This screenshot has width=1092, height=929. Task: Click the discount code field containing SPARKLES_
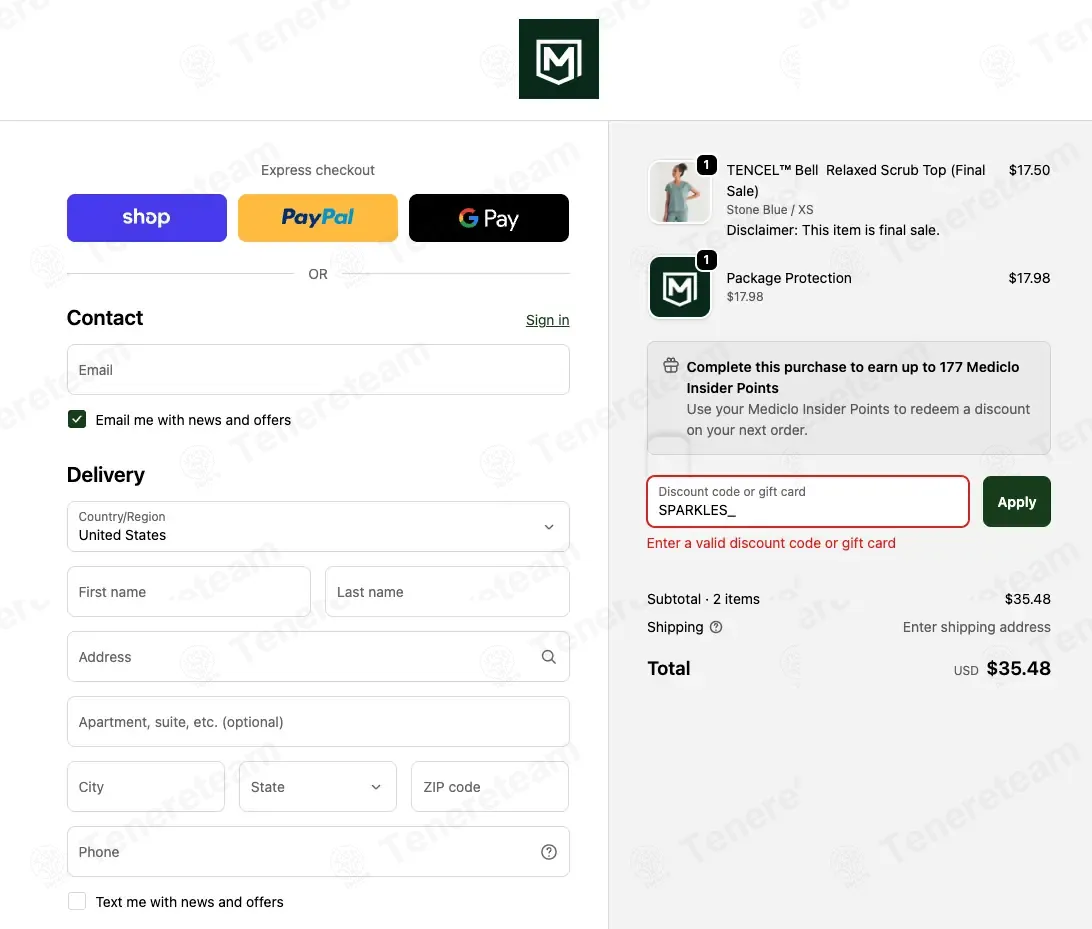(808, 501)
